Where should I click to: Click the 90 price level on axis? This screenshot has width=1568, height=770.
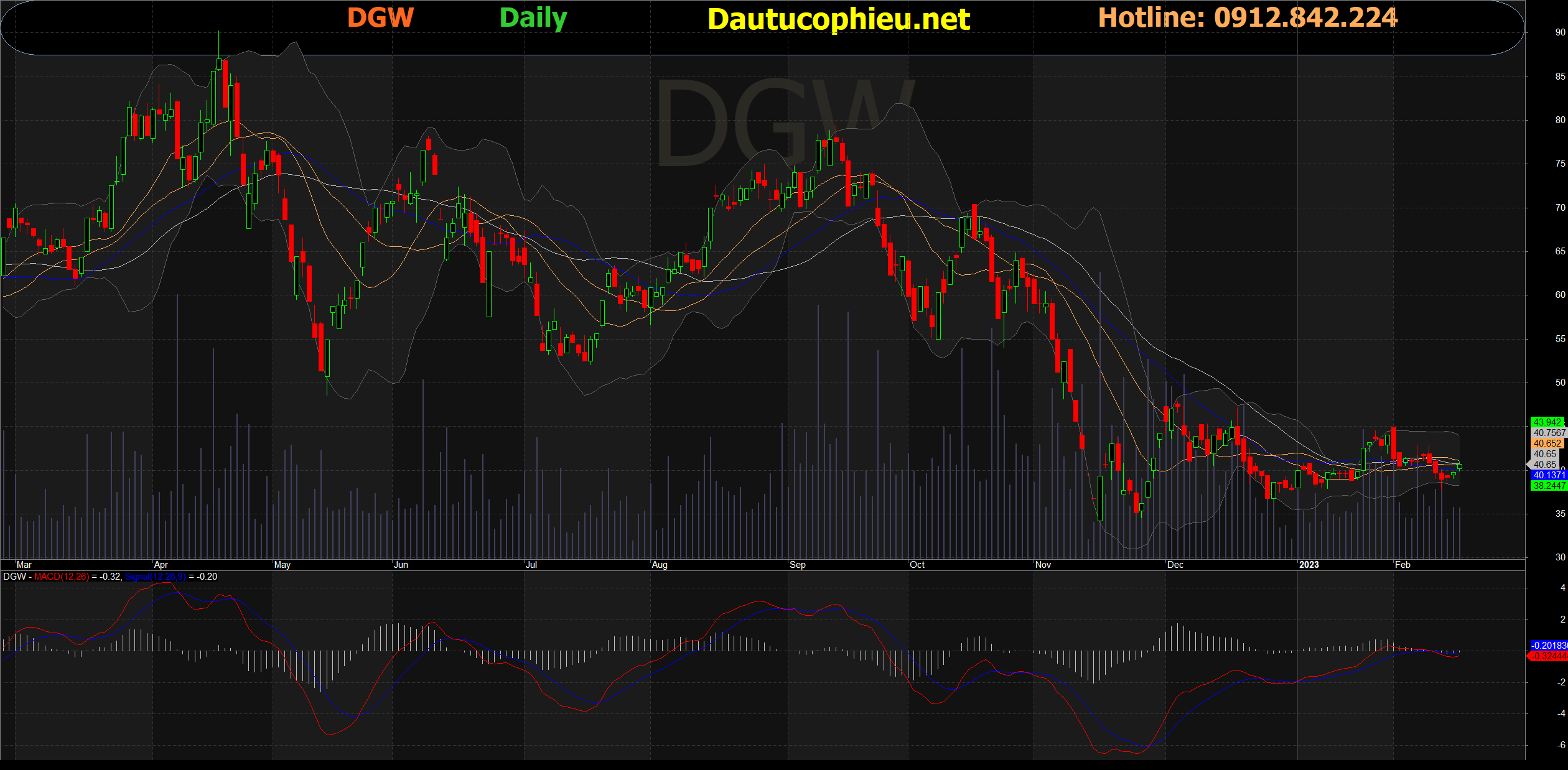[1560, 32]
